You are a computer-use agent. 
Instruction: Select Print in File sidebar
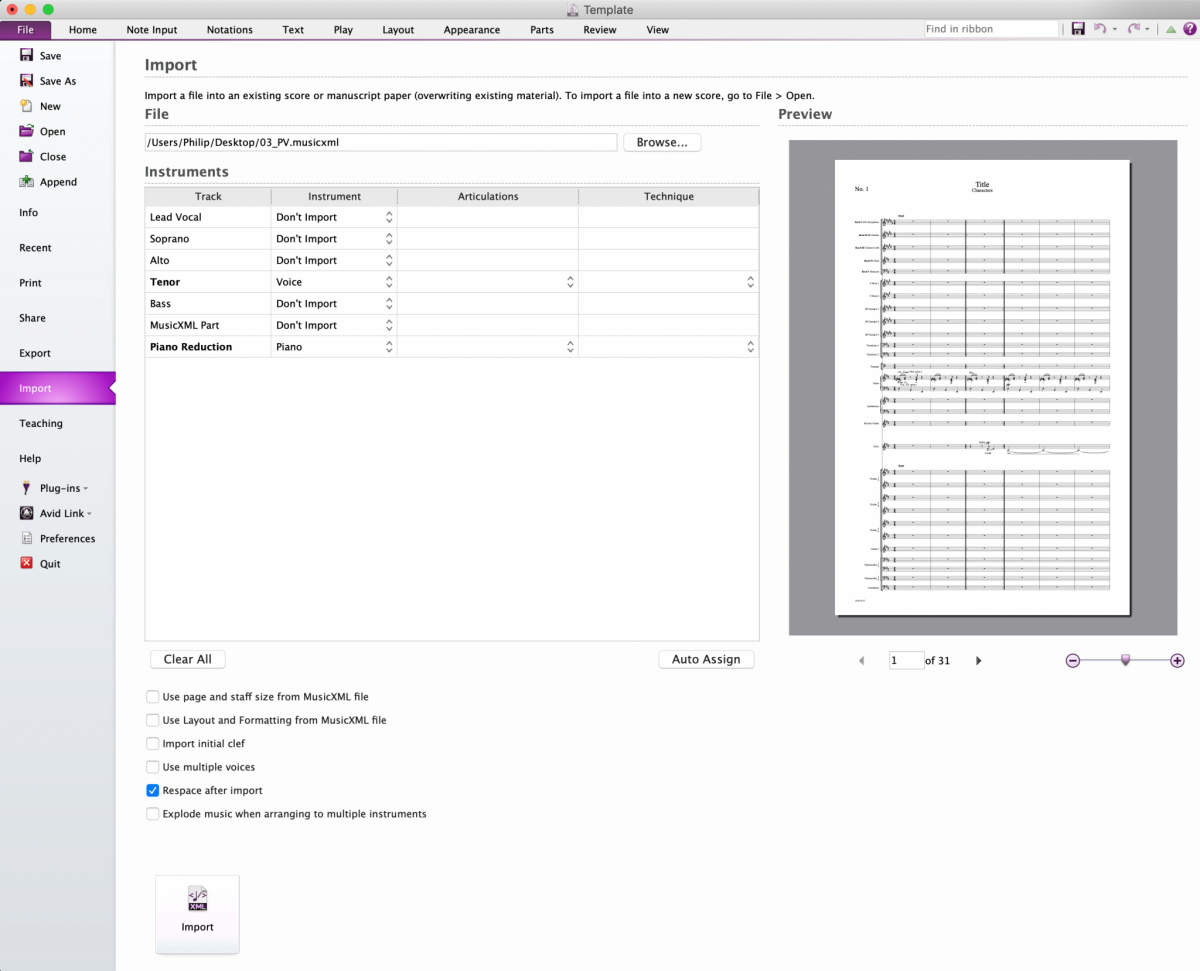(x=30, y=283)
